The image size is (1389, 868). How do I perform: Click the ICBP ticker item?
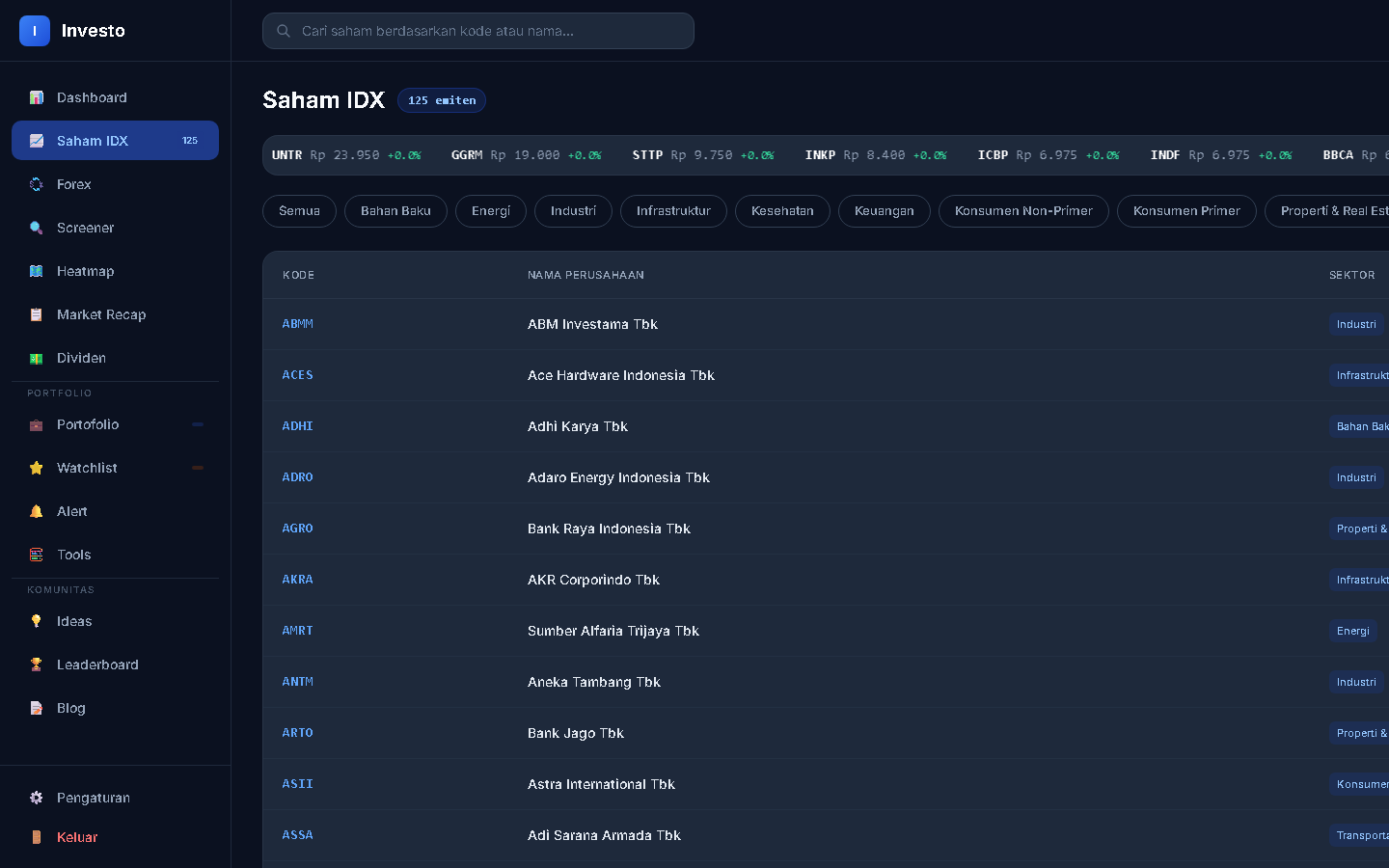pyautogui.click(x=1049, y=155)
